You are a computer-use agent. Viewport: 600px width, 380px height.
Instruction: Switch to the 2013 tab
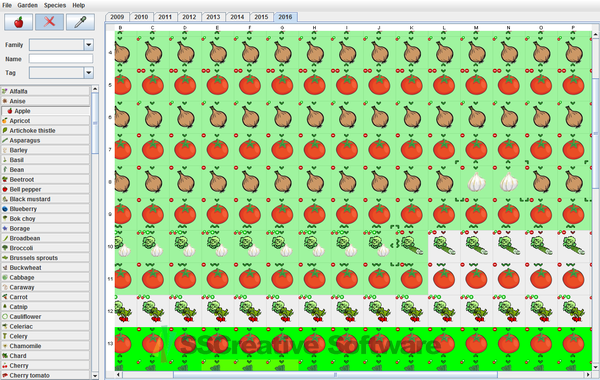tap(213, 17)
